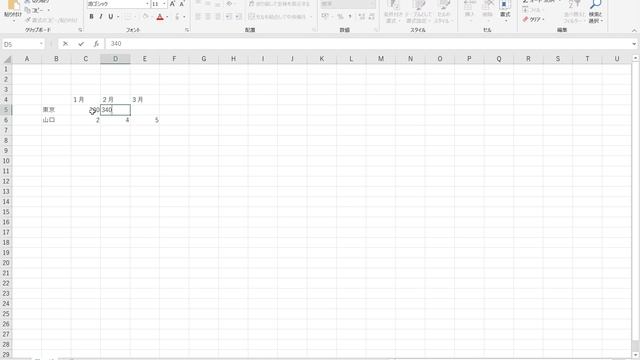Open the Insert Function fx dialog

click(x=96, y=44)
